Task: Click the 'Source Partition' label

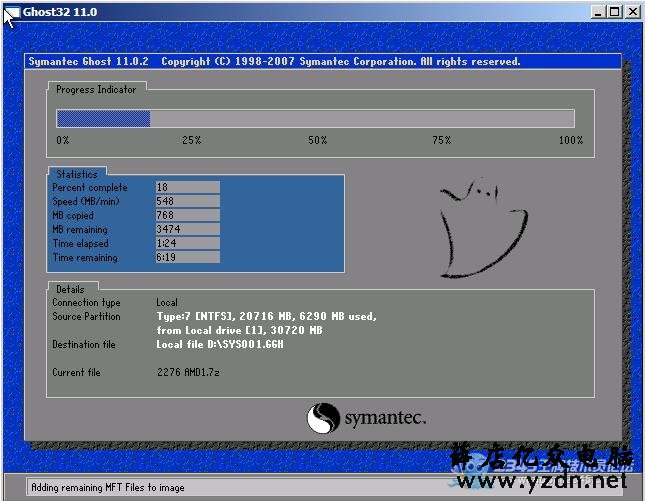Action: coord(86,316)
